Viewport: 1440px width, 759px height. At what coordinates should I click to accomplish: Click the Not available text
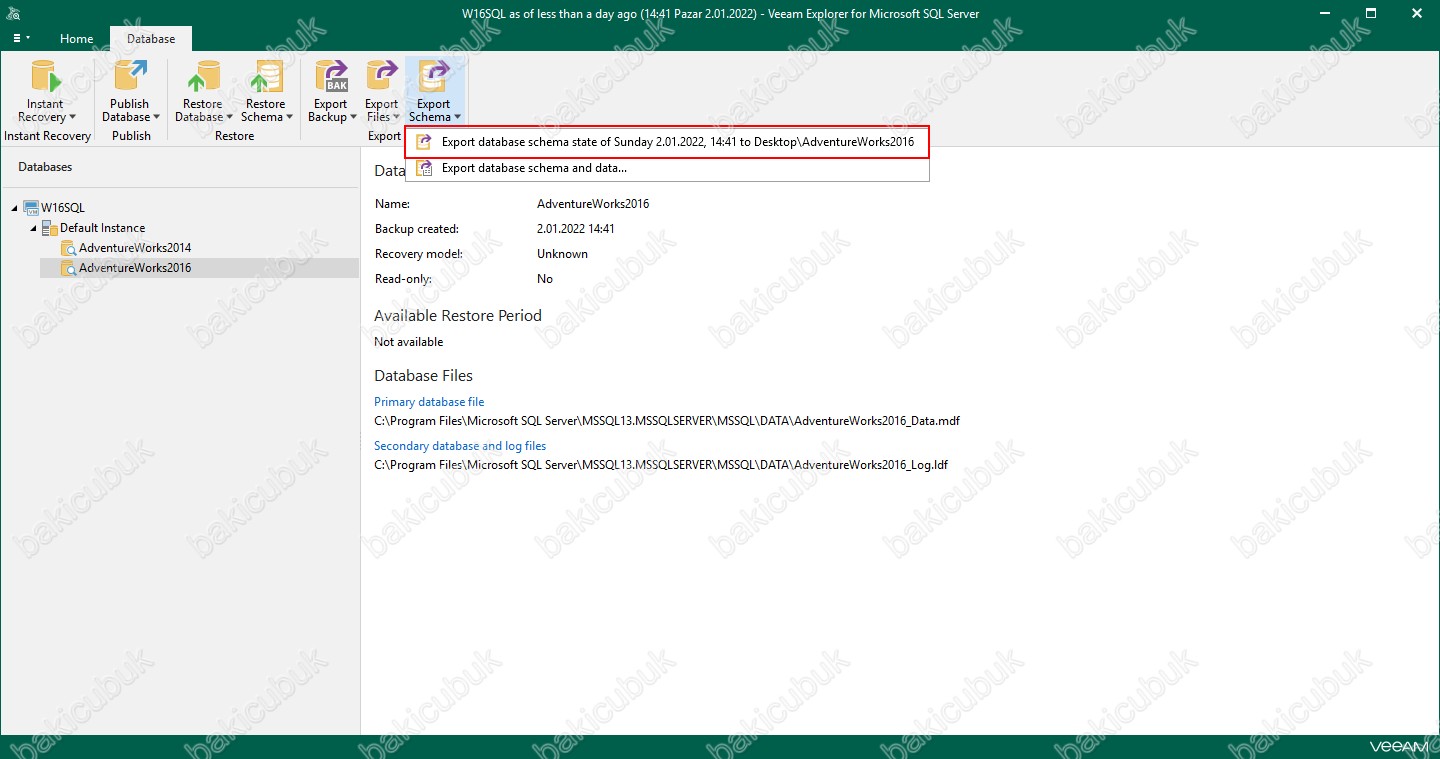pyautogui.click(x=408, y=342)
